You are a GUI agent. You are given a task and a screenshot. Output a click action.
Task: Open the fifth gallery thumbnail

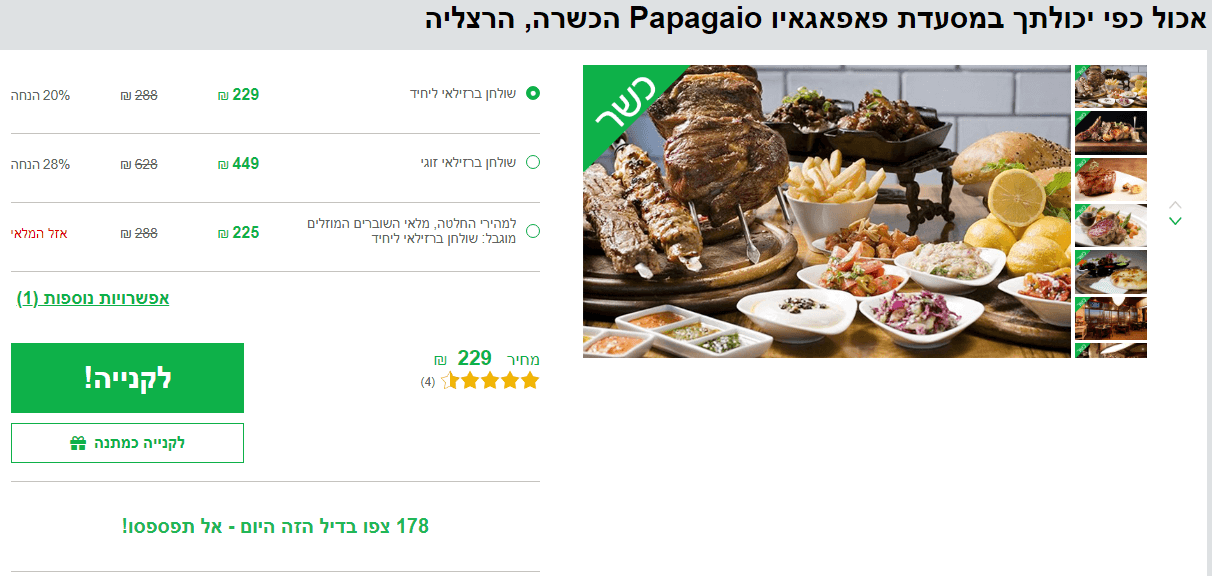click(1111, 271)
